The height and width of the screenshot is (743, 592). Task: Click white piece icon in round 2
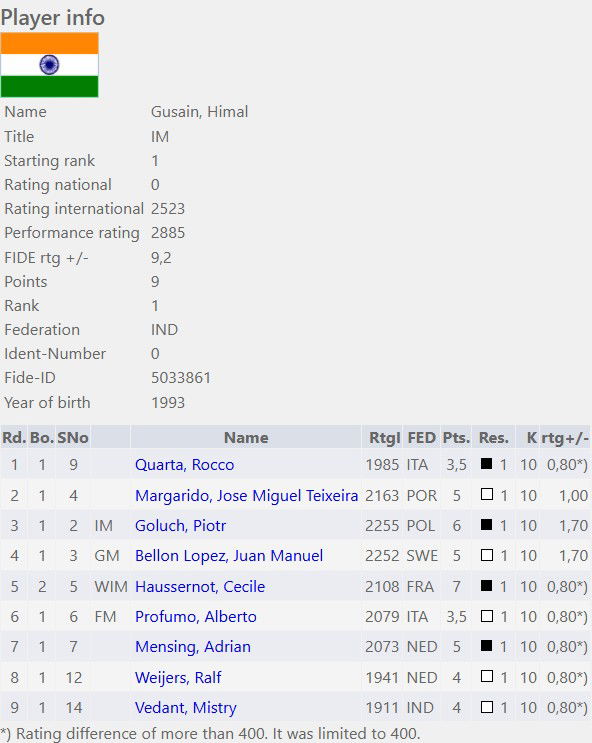point(486,494)
